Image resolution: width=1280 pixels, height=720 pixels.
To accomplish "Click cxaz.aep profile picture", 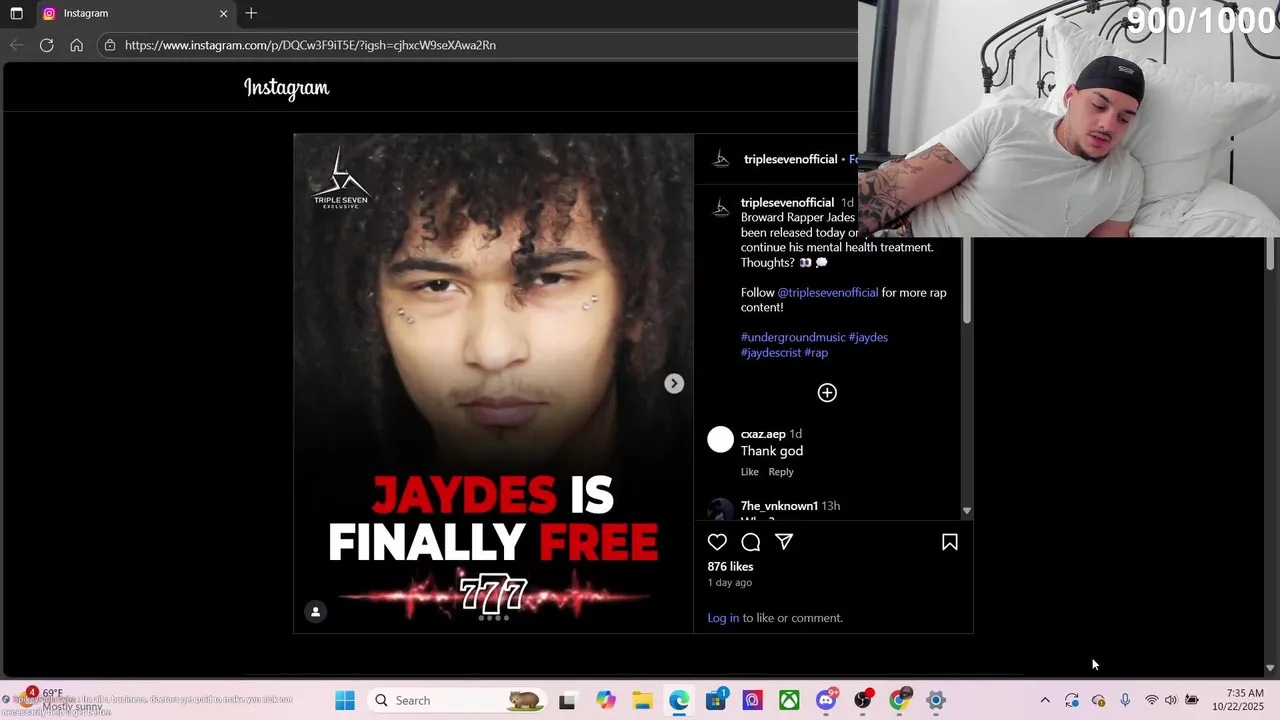I will (x=721, y=439).
